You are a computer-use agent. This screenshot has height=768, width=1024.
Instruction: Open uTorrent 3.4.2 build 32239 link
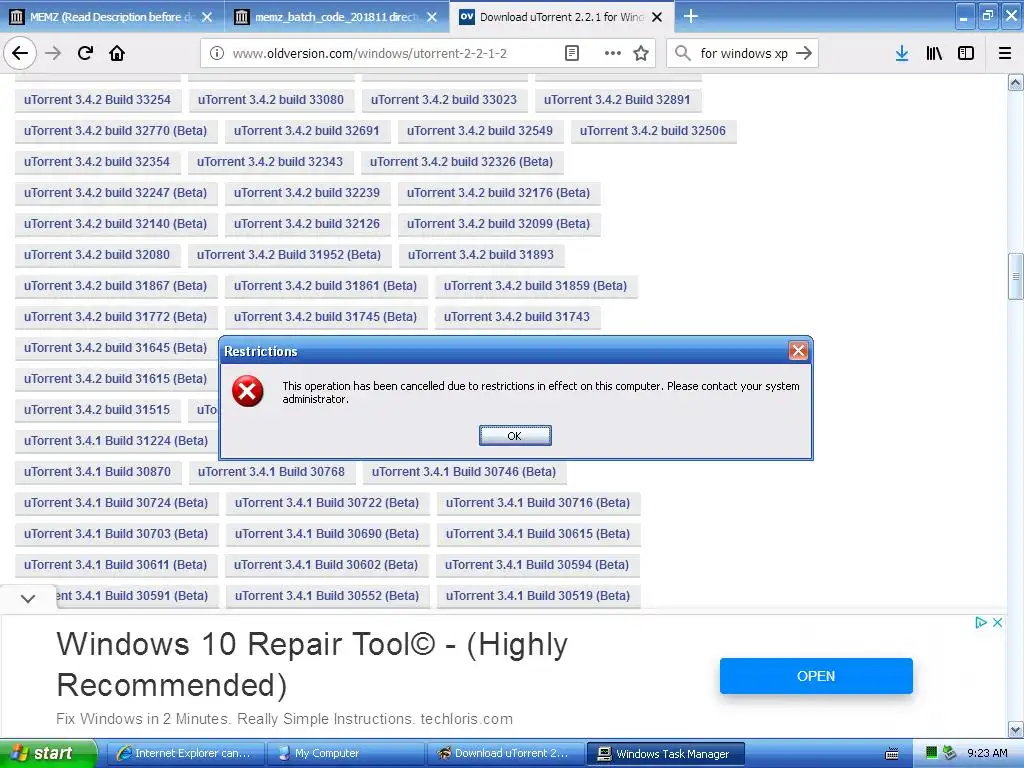click(306, 193)
